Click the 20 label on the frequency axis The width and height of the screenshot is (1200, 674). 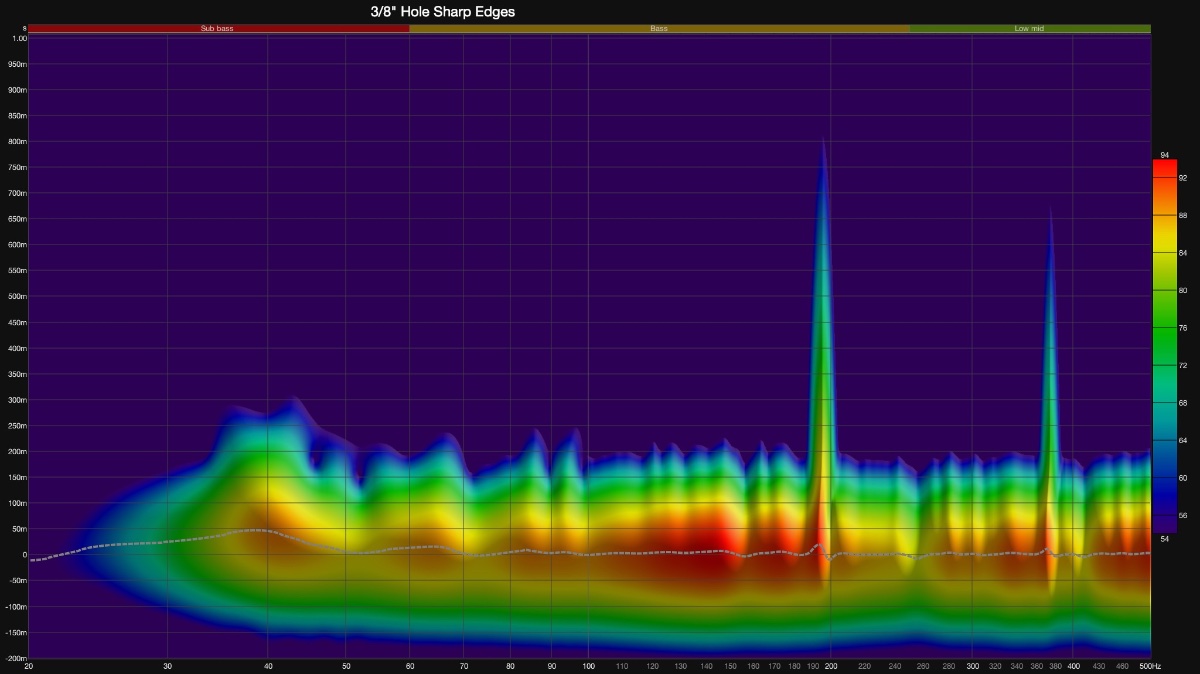(28, 666)
